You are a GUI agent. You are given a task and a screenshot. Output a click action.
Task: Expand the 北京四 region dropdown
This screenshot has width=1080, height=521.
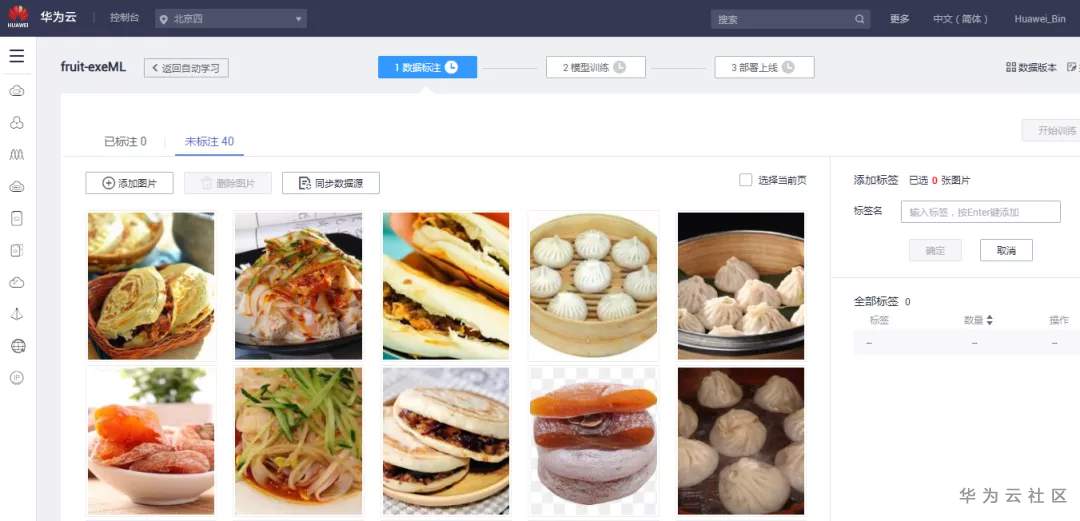point(231,19)
